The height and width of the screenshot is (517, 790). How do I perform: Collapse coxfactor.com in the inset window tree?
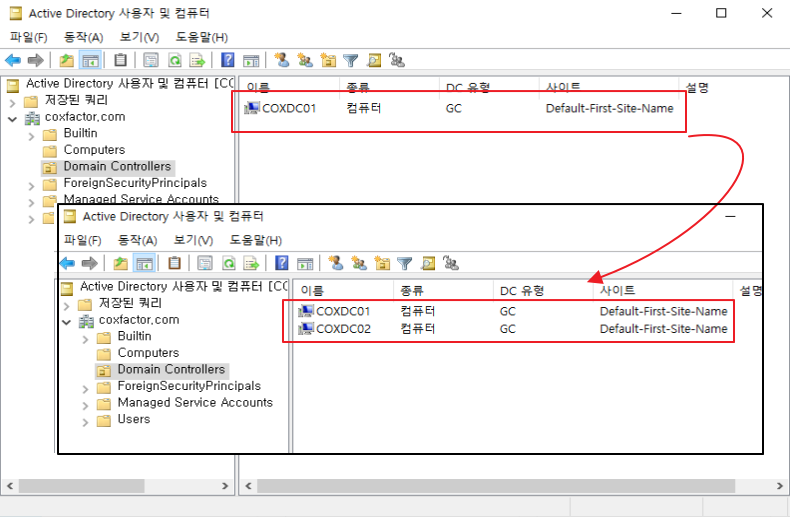pyautogui.click(x=67, y=322)
